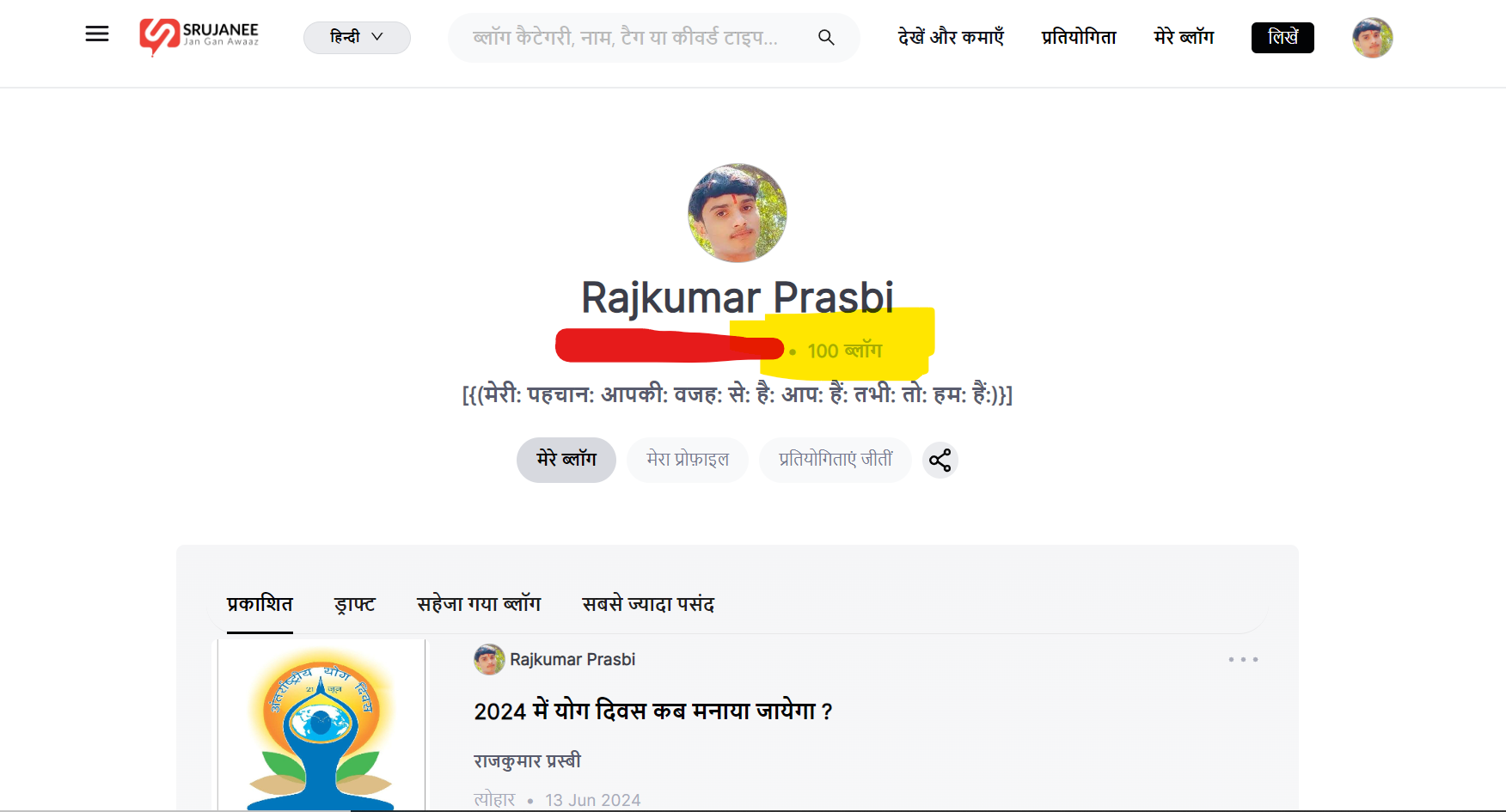Click the black लिखें button
Image resolution: width=1506 pixels, height=812 pixels.
1283,38
